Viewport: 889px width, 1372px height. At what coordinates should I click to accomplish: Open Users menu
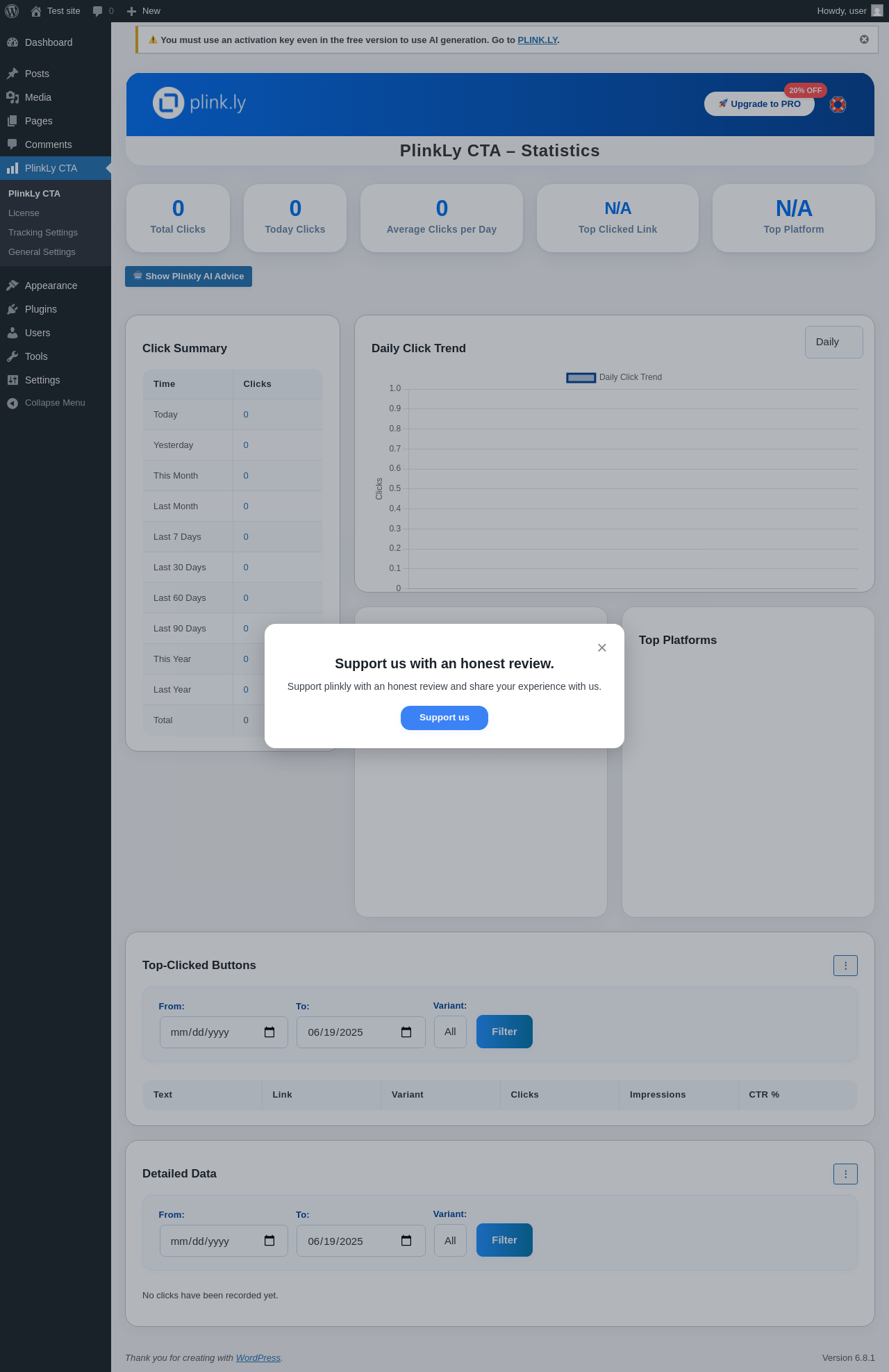click(56, 333)
